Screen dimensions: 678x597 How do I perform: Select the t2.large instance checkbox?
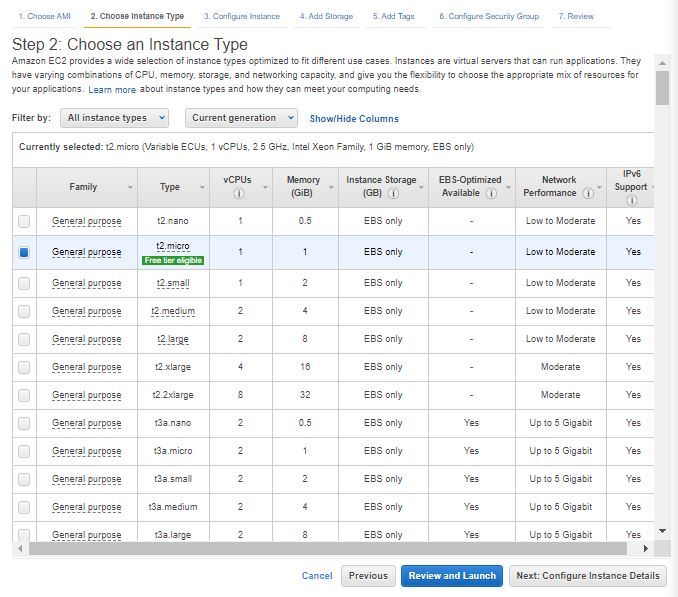pyautogui.click(x=24, y=339)
